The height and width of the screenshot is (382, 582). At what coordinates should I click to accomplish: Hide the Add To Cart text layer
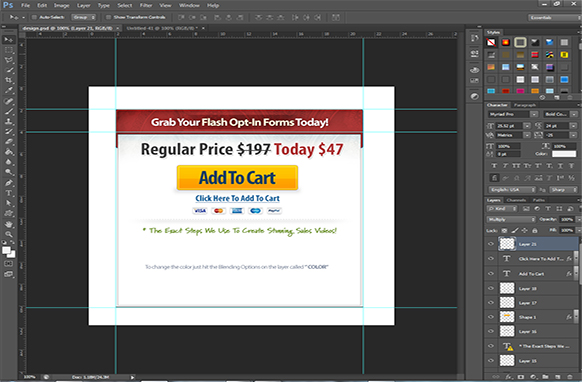pyautogui.click(x=491, y=274)
